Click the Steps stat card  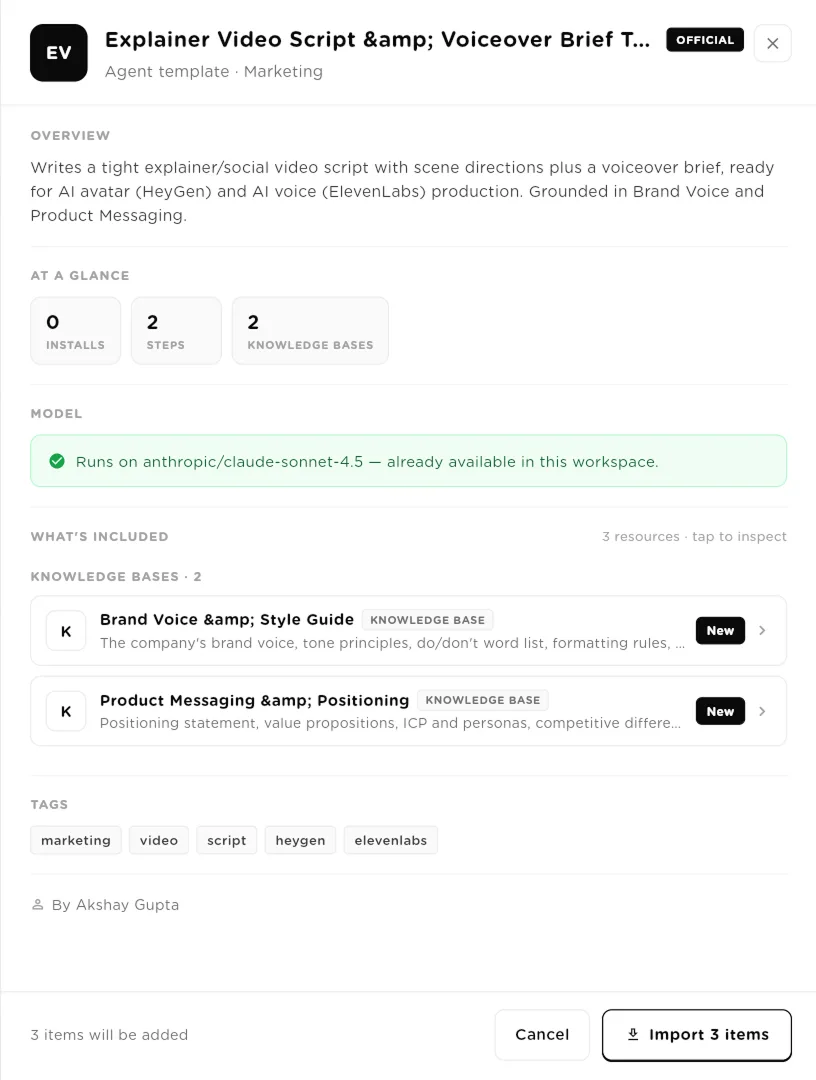176,331
